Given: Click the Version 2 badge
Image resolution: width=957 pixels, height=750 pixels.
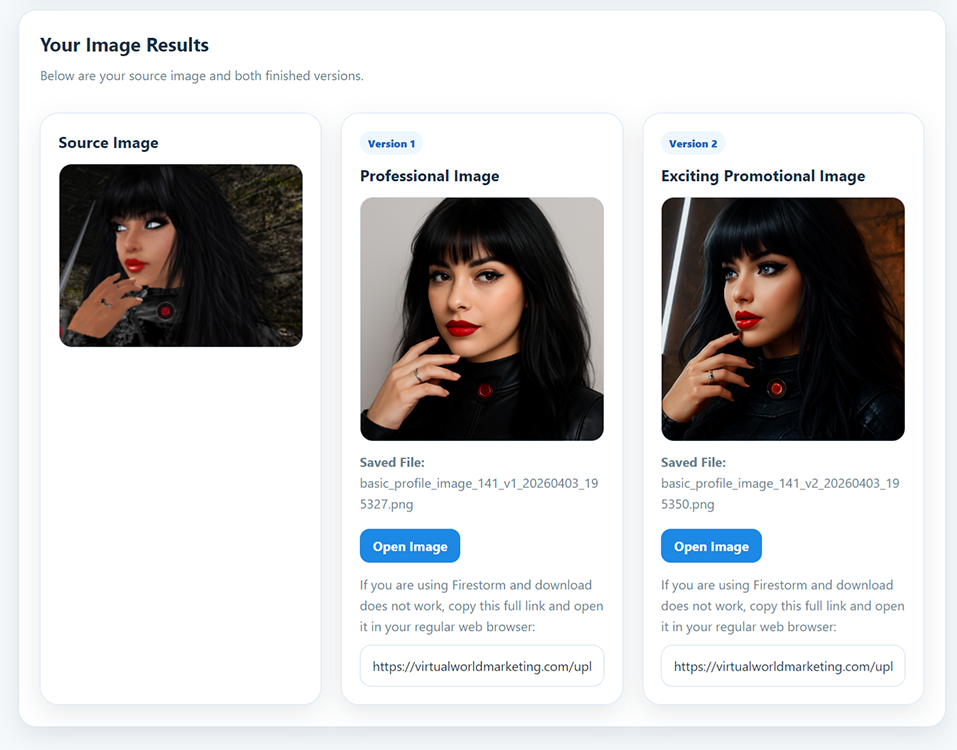Looking at the screenshot, I should [693, 144].
